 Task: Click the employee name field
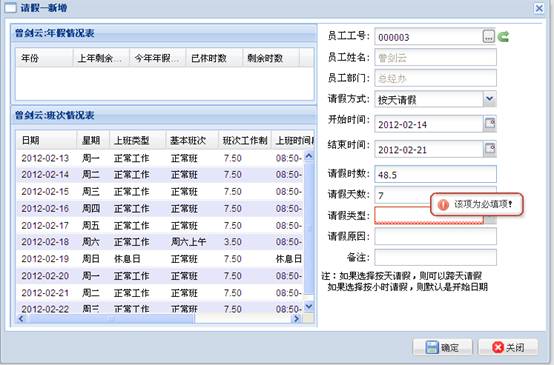point(435,57)
